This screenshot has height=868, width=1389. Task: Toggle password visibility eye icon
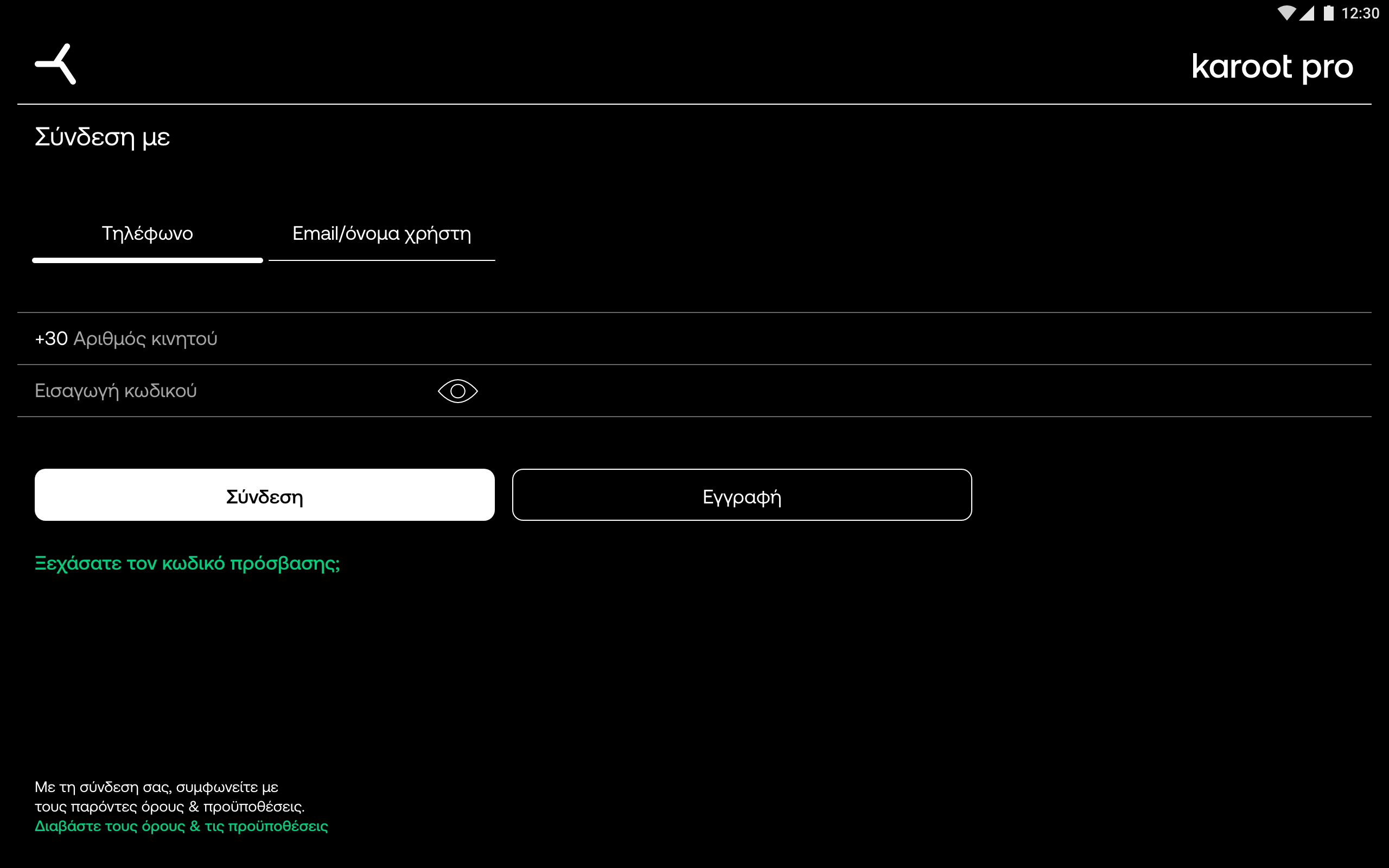pos(457,391)
